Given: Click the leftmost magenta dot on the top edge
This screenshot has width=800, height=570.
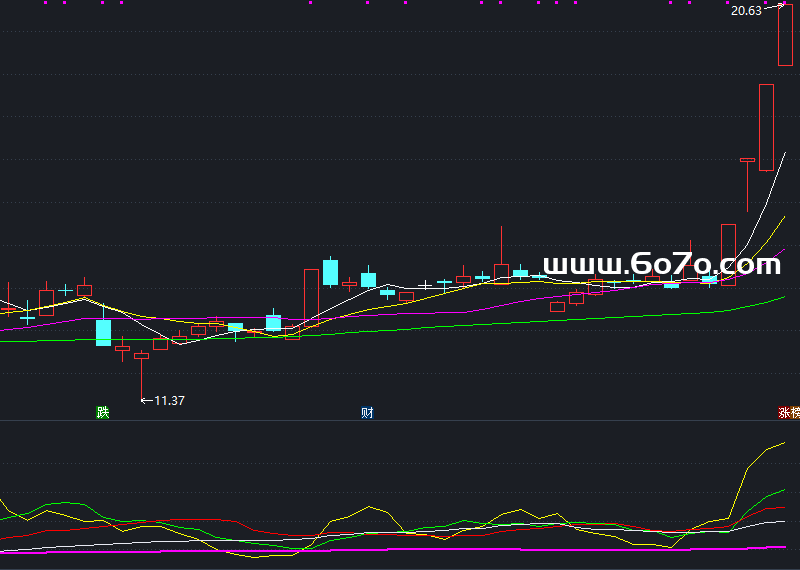Looking at the screenshot, I should [x=46, y=3].
